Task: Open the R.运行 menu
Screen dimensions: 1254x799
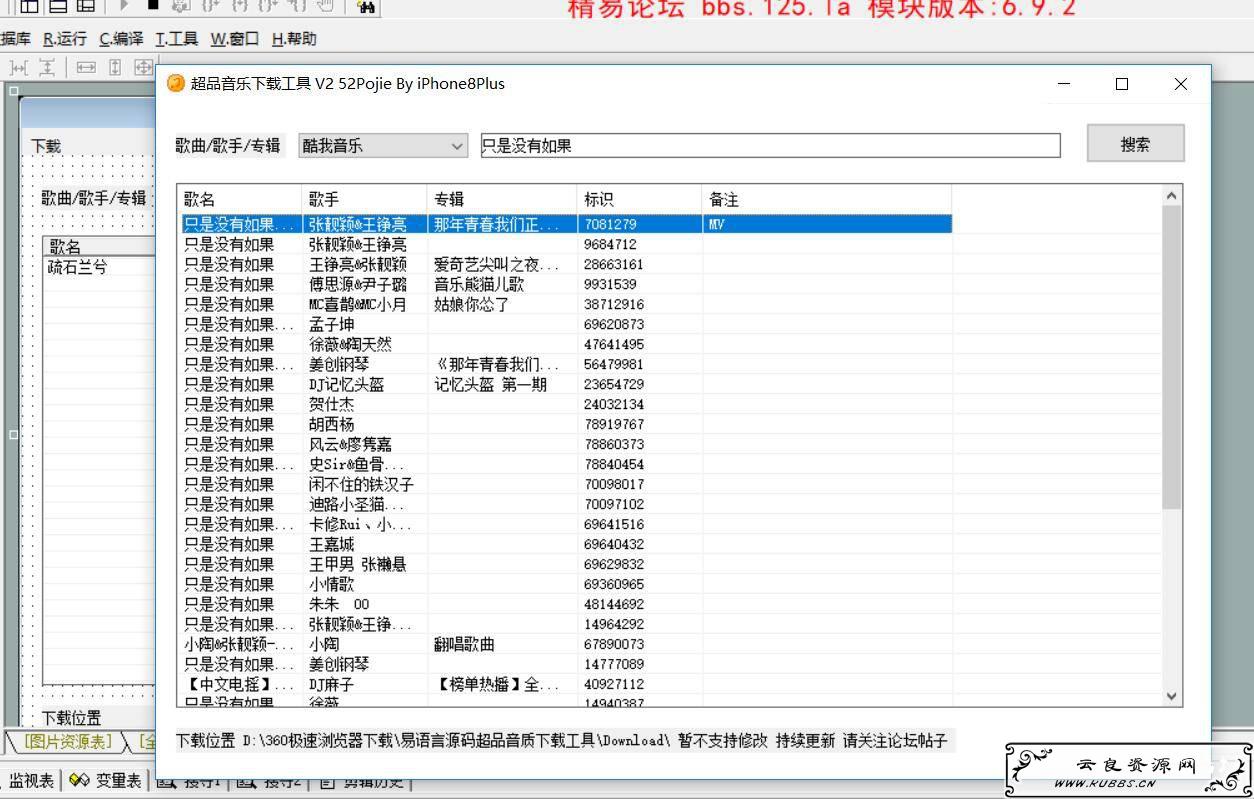Action: click(65, 39)
